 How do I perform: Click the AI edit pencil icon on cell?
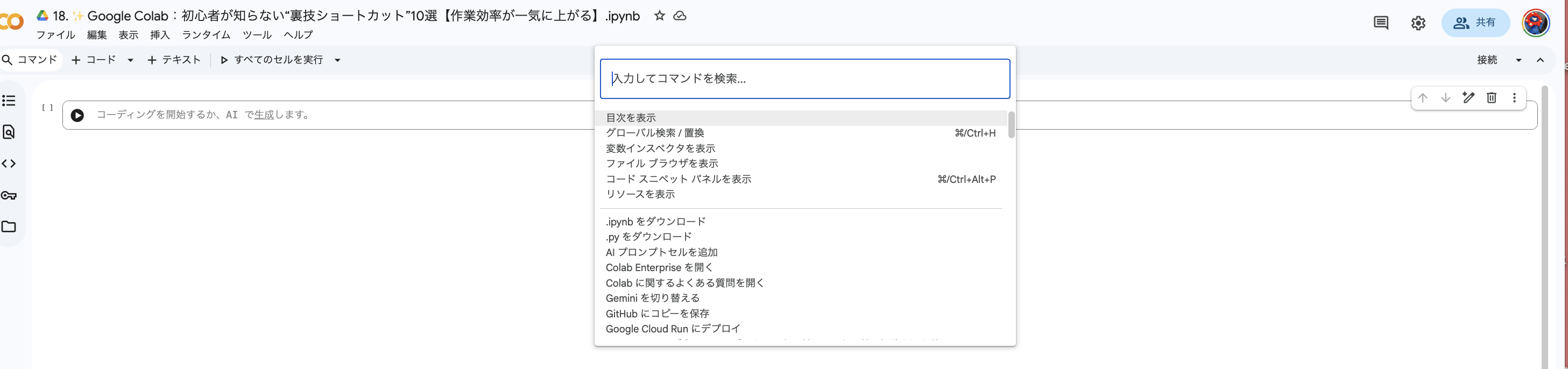(x=1468, y=97)
